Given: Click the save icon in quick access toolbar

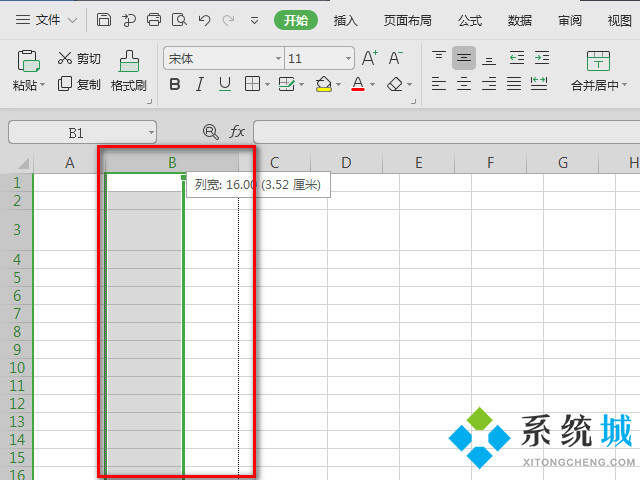Looking at the screenshot, I should coord(104,20).
